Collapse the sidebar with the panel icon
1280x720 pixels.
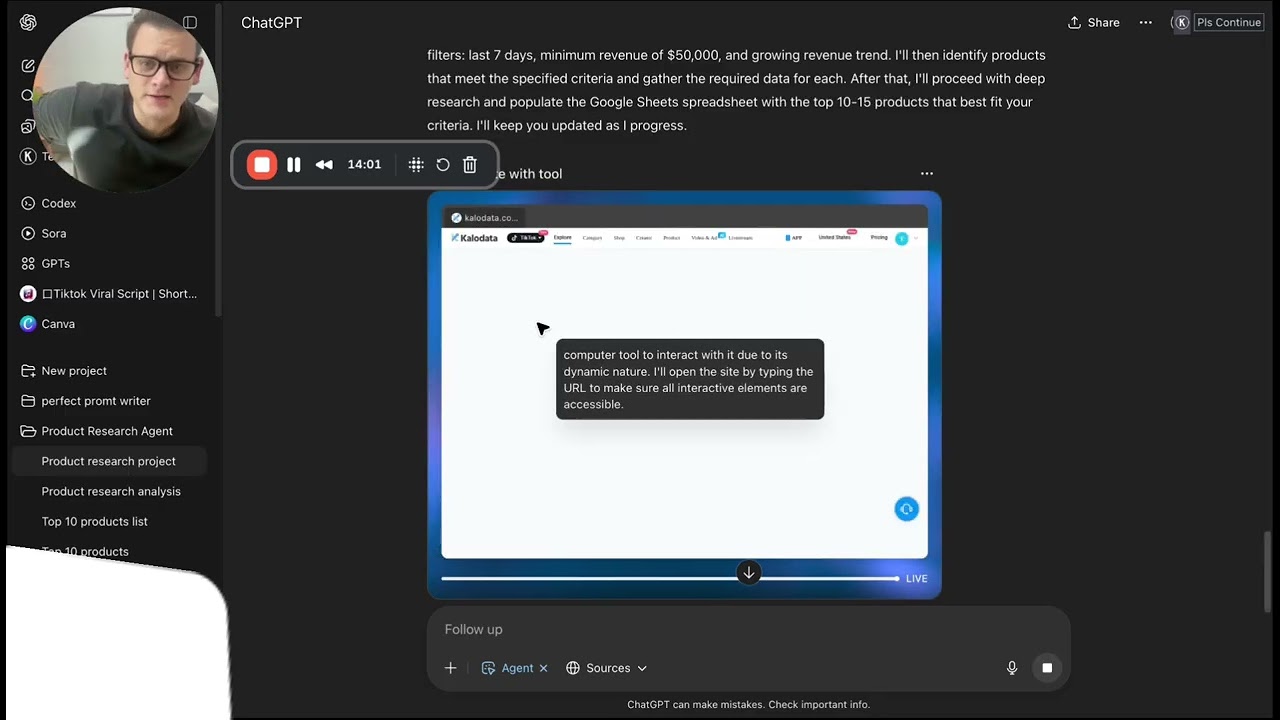[190, 22]
